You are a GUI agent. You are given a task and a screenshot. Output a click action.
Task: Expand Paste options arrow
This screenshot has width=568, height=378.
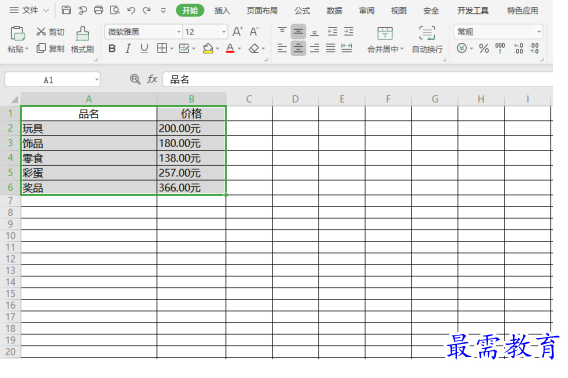coord(26,49)
